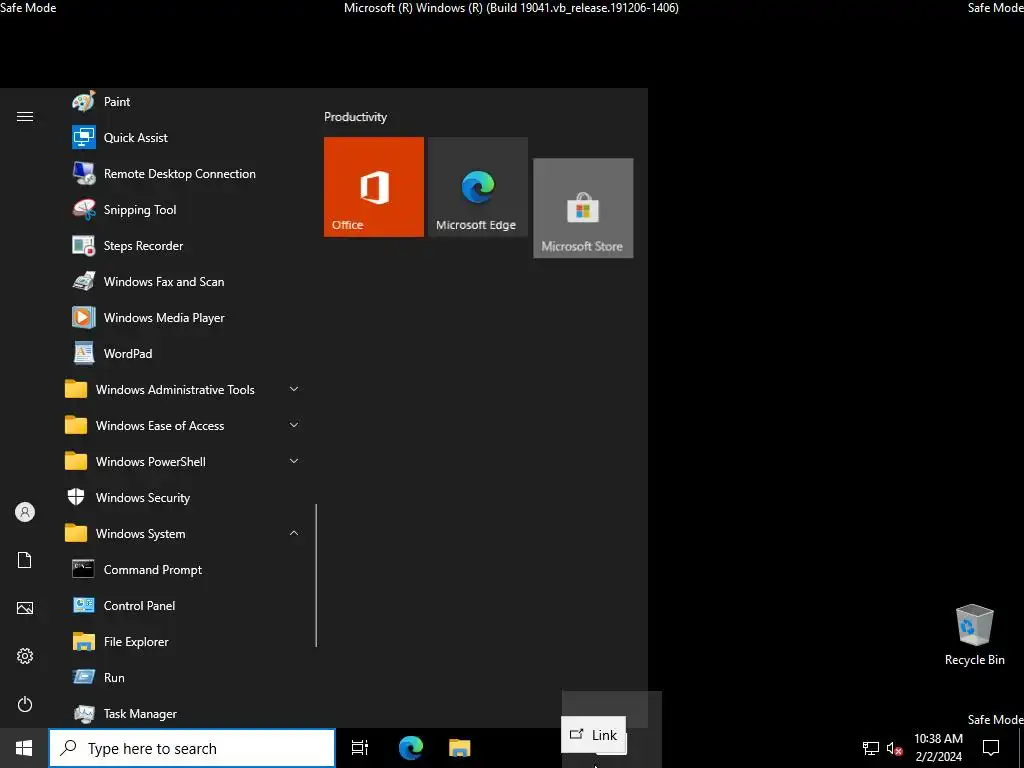Viewport: 1024px width, 768px height.
Task: Click the app list scrollbar
Action: click(x=316, y=575)
